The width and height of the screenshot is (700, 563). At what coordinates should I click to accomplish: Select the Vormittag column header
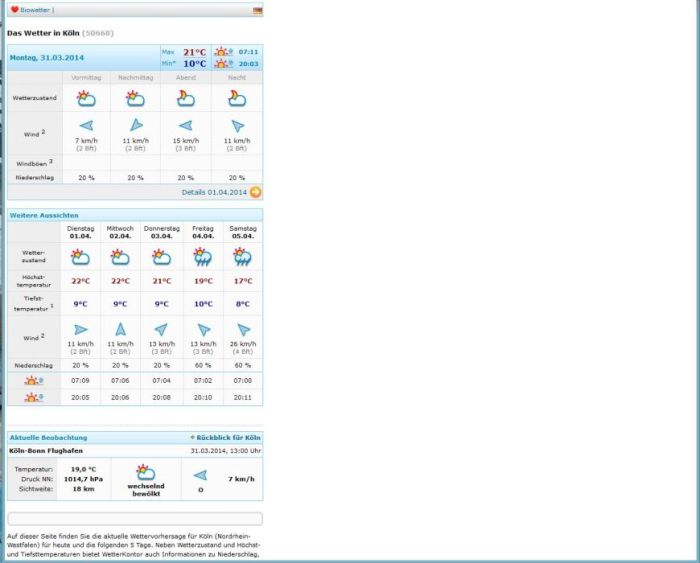[86, 78]
